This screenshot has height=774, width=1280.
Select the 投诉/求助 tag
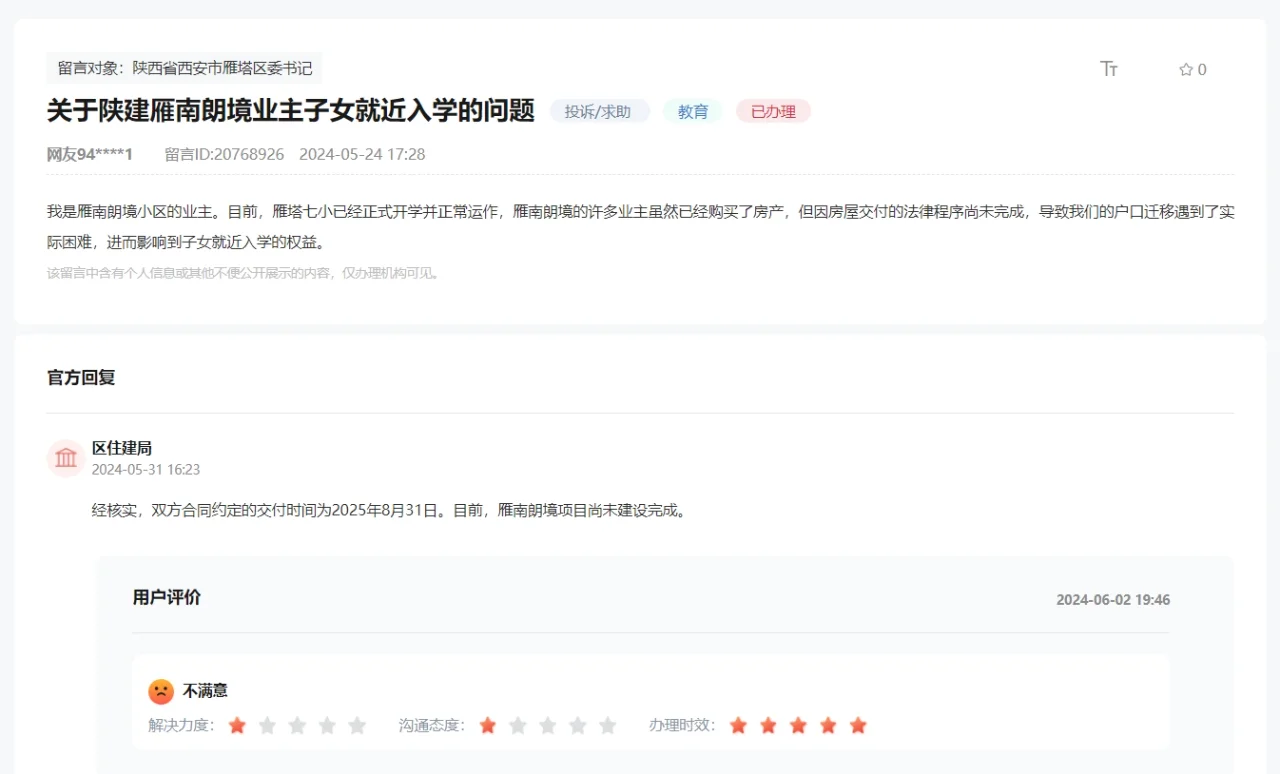click(x=598, y=111)
